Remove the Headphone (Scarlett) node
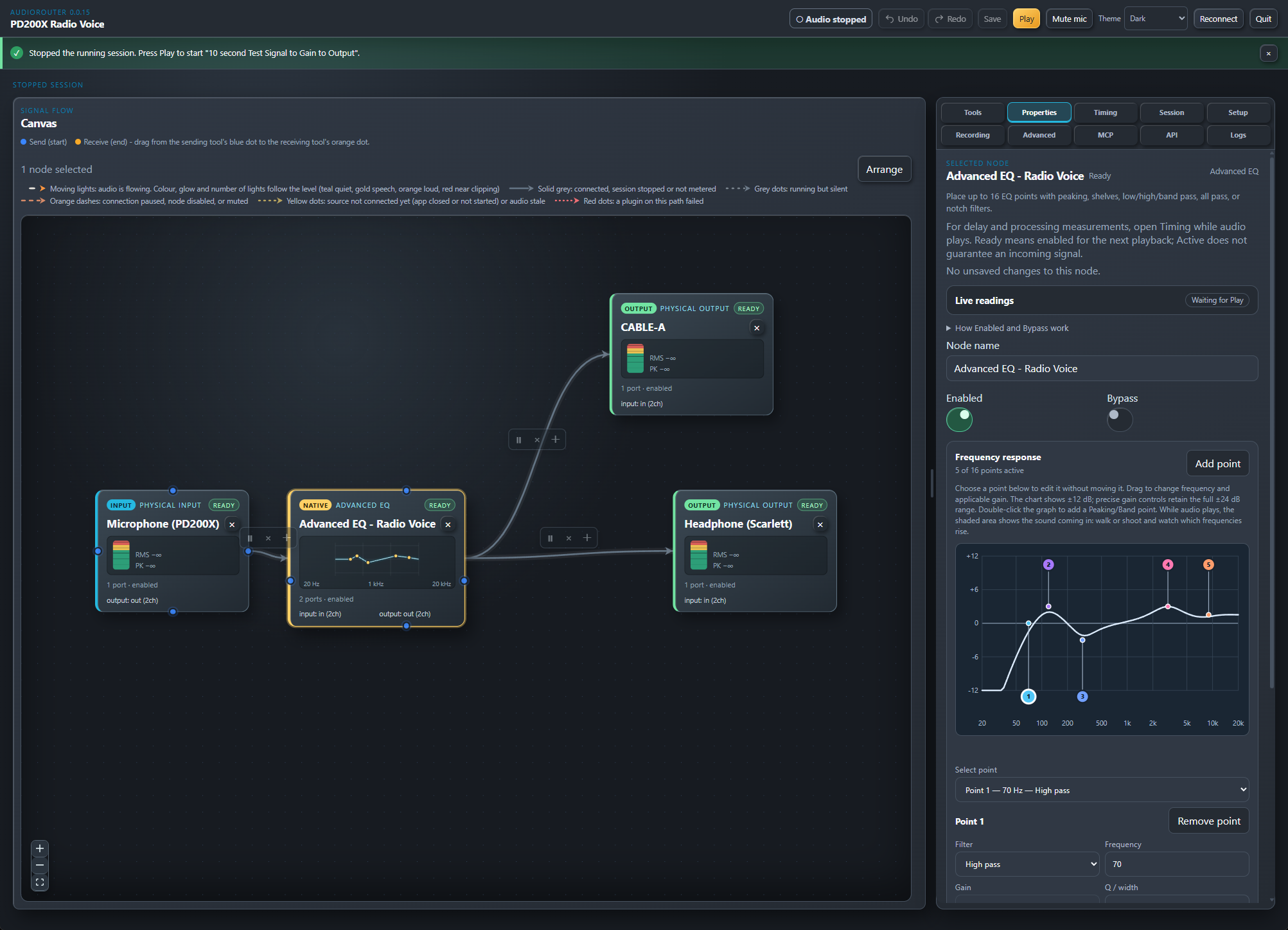 820,524
